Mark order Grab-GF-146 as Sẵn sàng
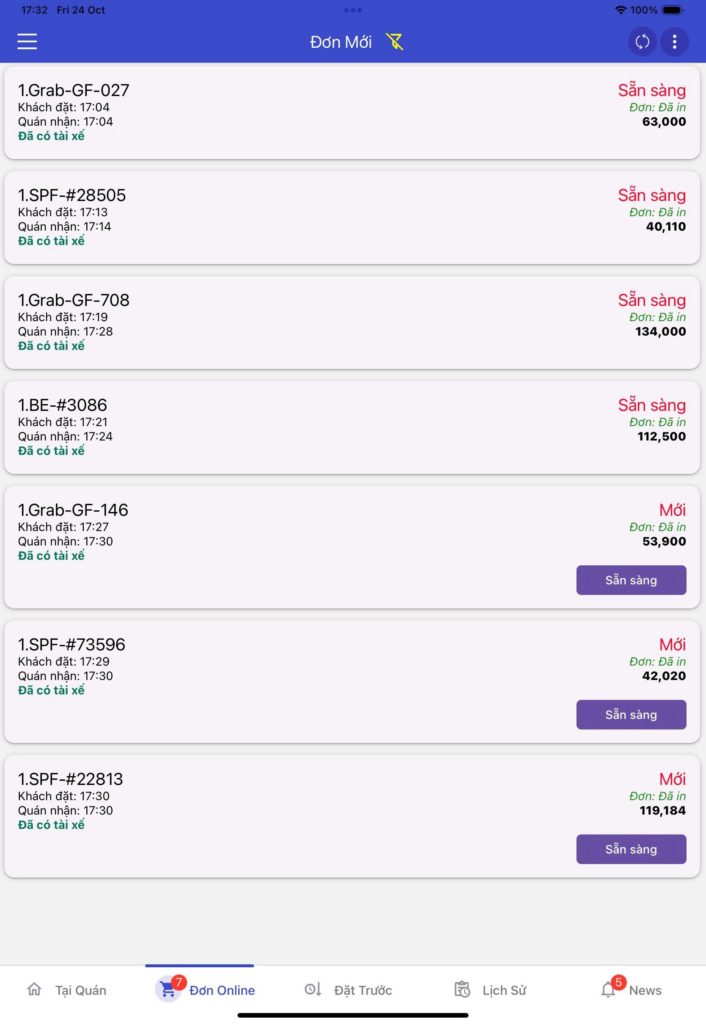Screen dimensions: 706x1024 pos(631,580)
